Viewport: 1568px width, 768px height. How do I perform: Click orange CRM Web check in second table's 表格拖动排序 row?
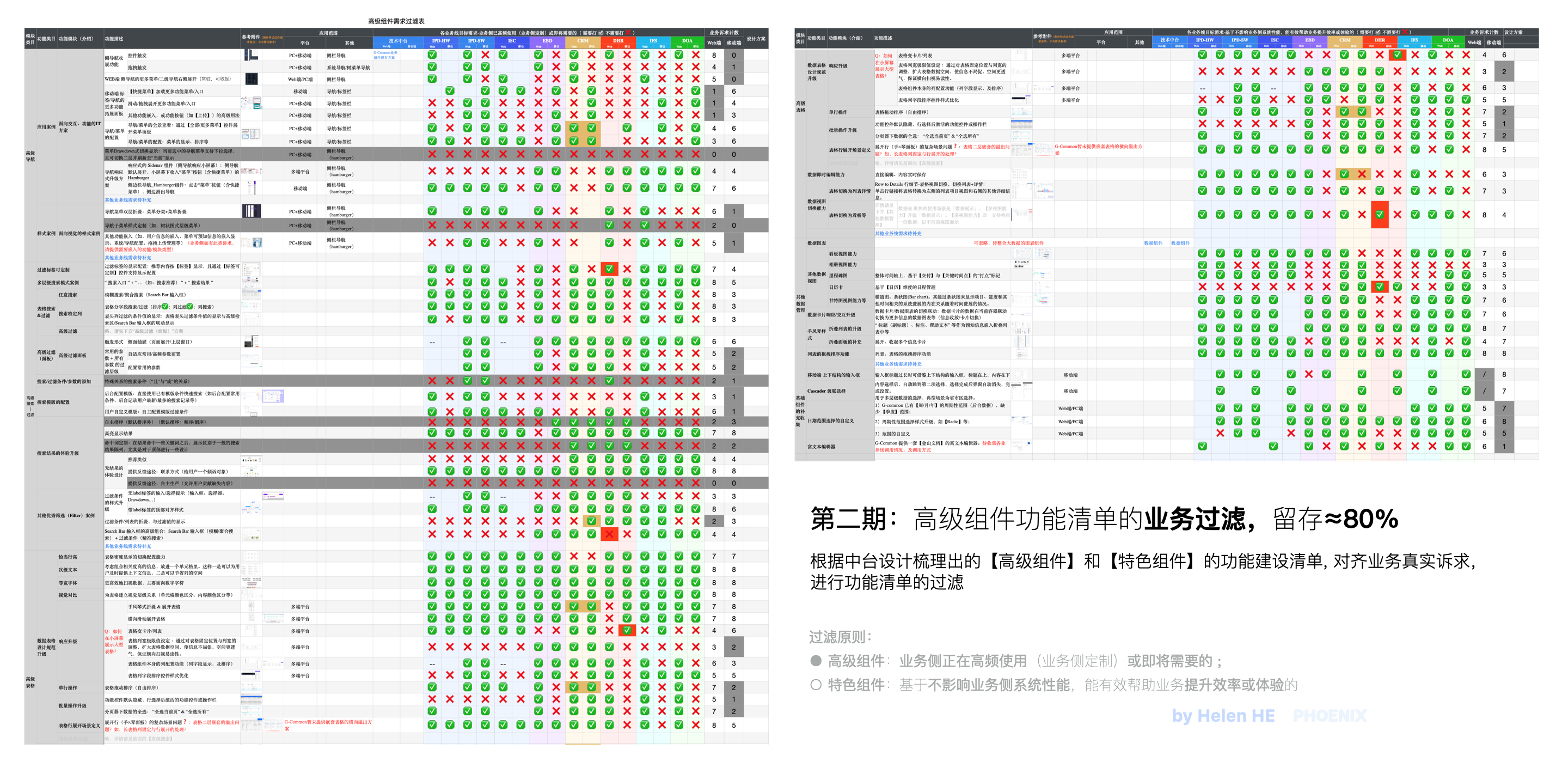point(1345,112)
